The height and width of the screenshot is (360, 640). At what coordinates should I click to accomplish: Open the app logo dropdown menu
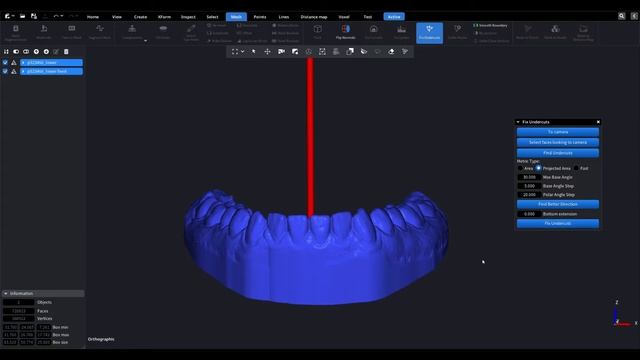[9, 16]
